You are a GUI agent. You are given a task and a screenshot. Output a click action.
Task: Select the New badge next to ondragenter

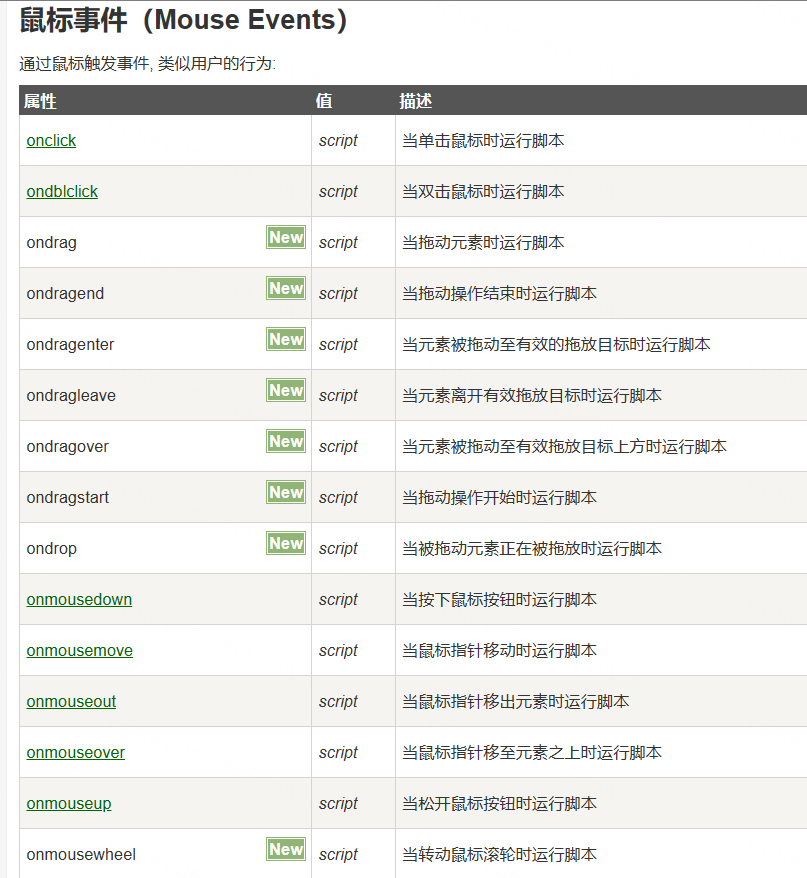[286, 340]
